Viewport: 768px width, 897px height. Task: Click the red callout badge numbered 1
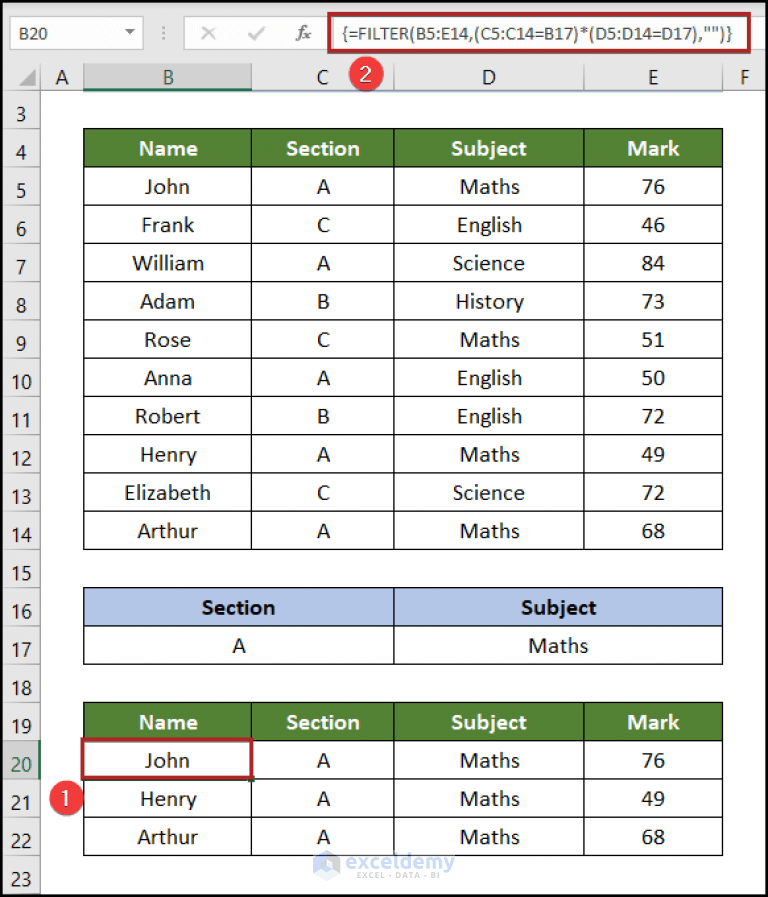tap(64, 799)
